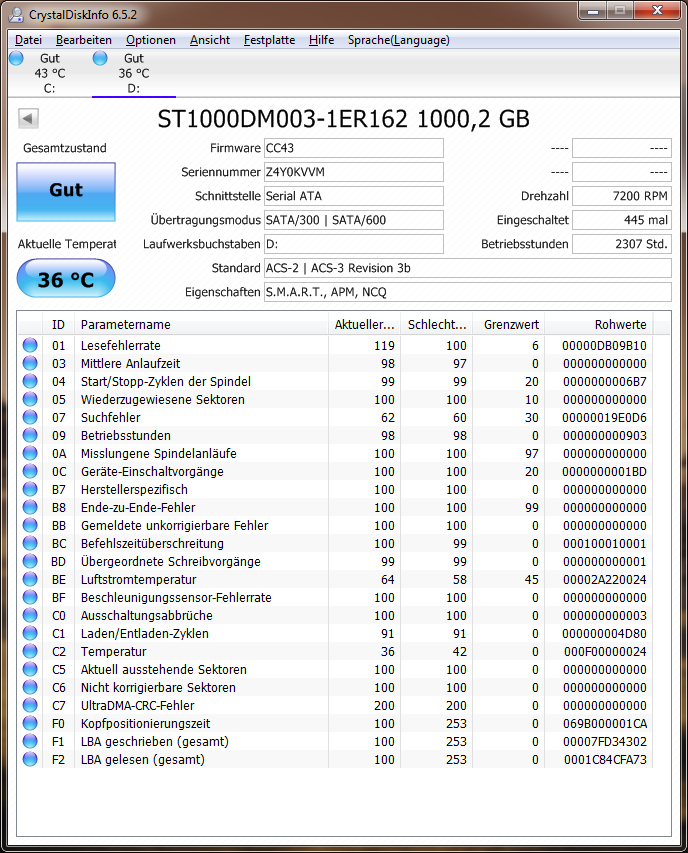Click the Standard field ACS-2 | ACS-3 Revision 3b

click(468, 268)
